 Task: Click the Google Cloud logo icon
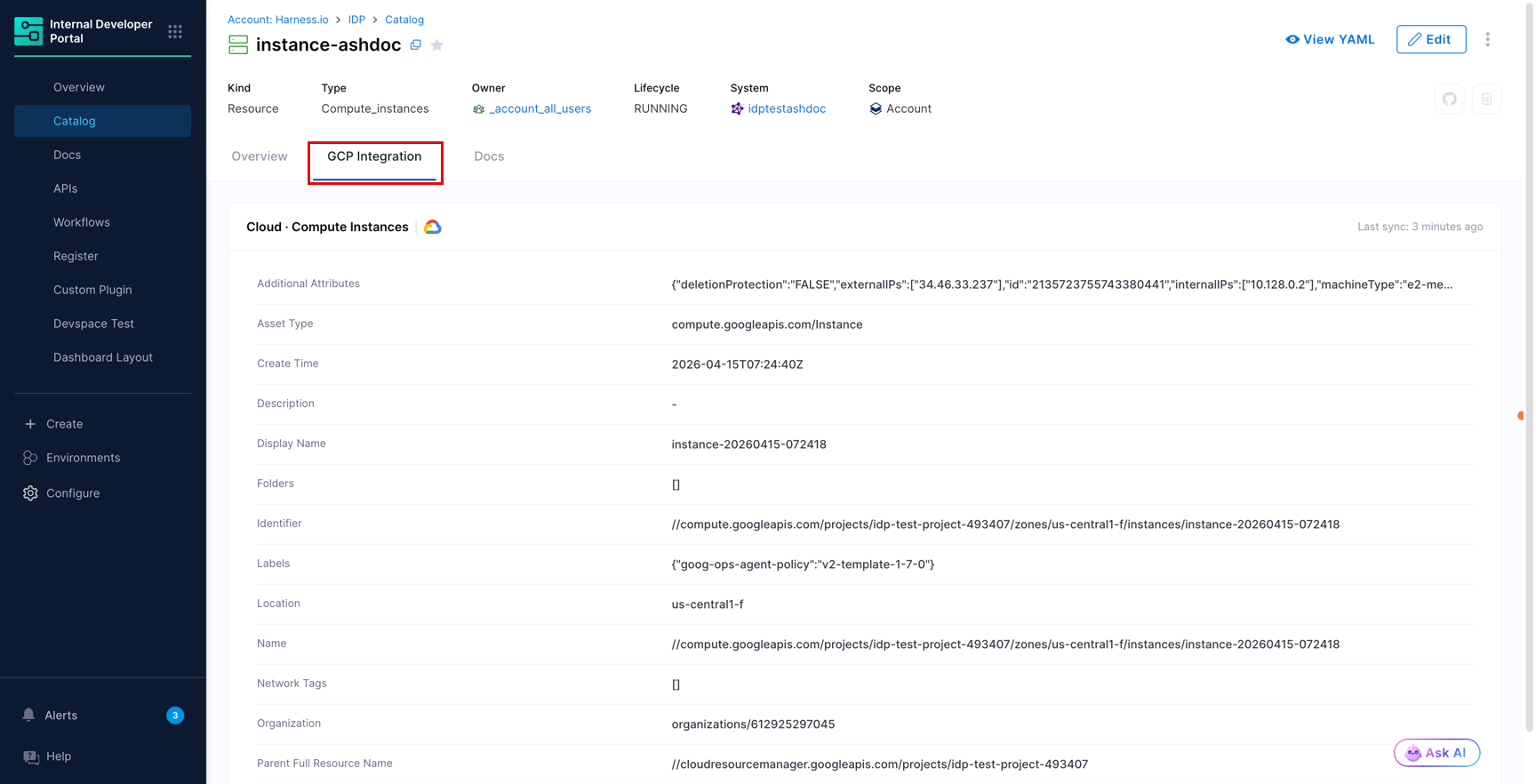point(433,228)
